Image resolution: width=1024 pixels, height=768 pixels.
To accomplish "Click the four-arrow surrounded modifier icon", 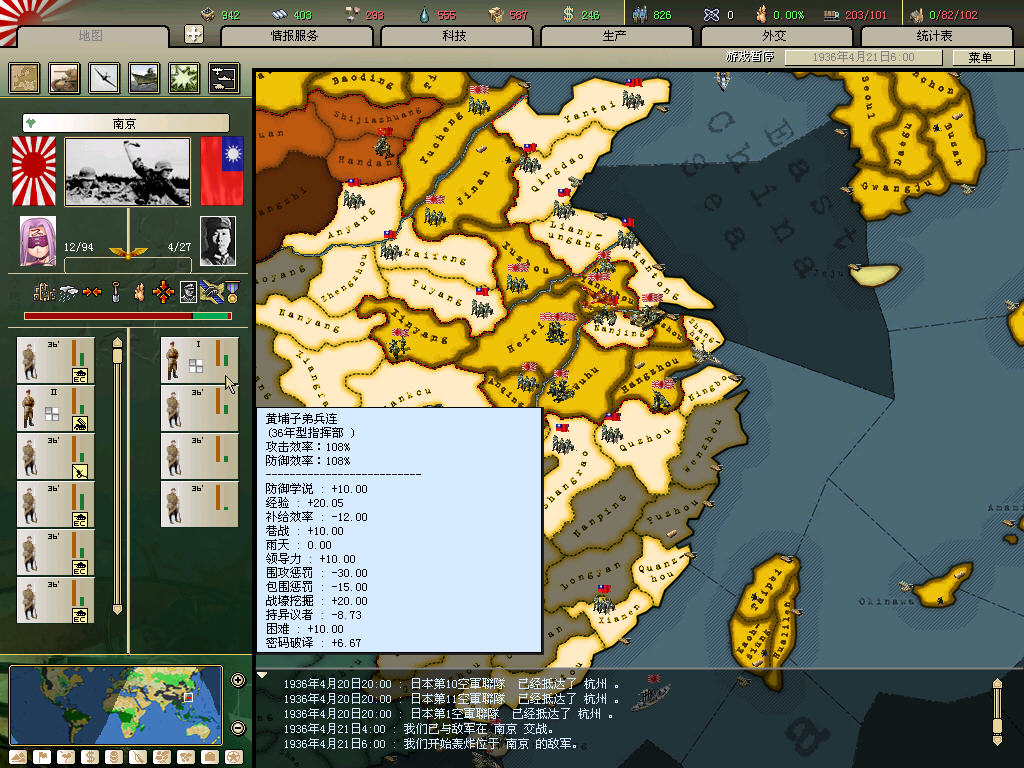I will point(163,293).
